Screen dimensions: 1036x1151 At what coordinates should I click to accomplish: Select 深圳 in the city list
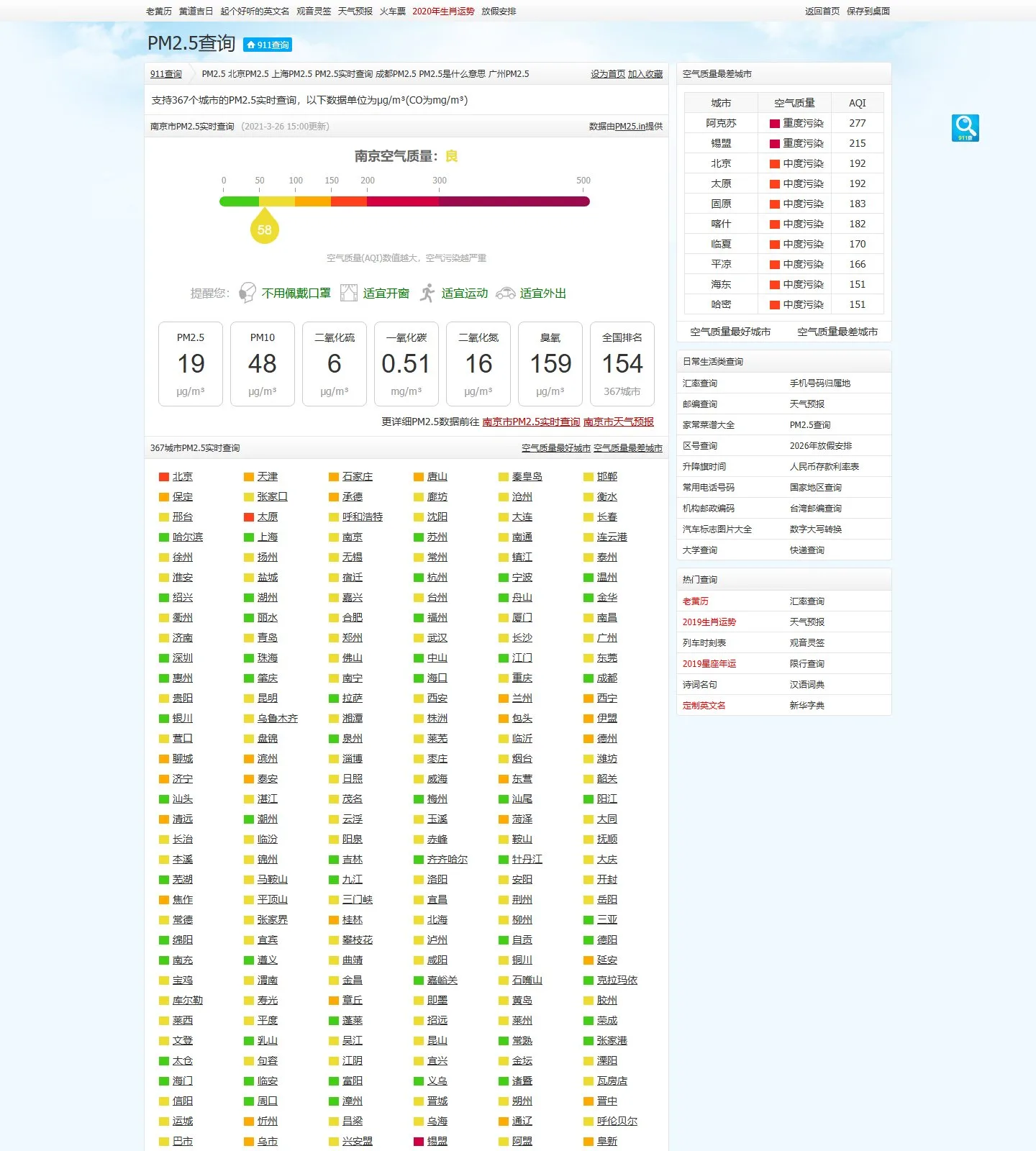tap(183, 658)
